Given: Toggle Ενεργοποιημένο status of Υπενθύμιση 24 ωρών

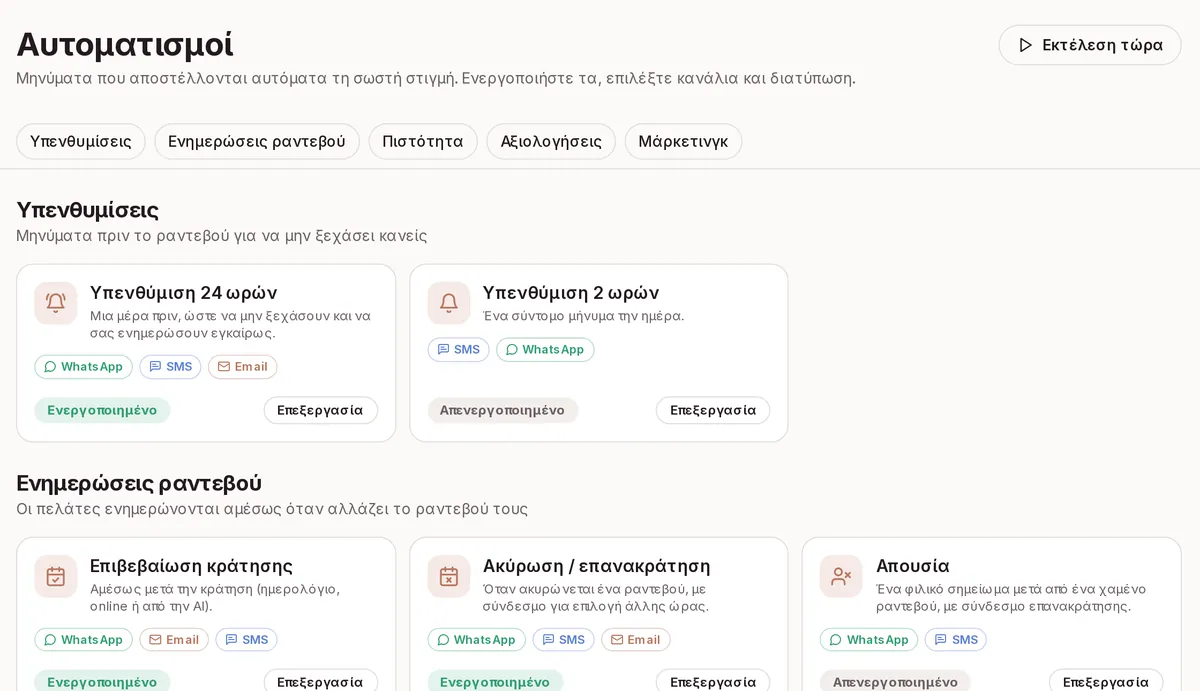Looking at the screenshot, I should [102, 410].
